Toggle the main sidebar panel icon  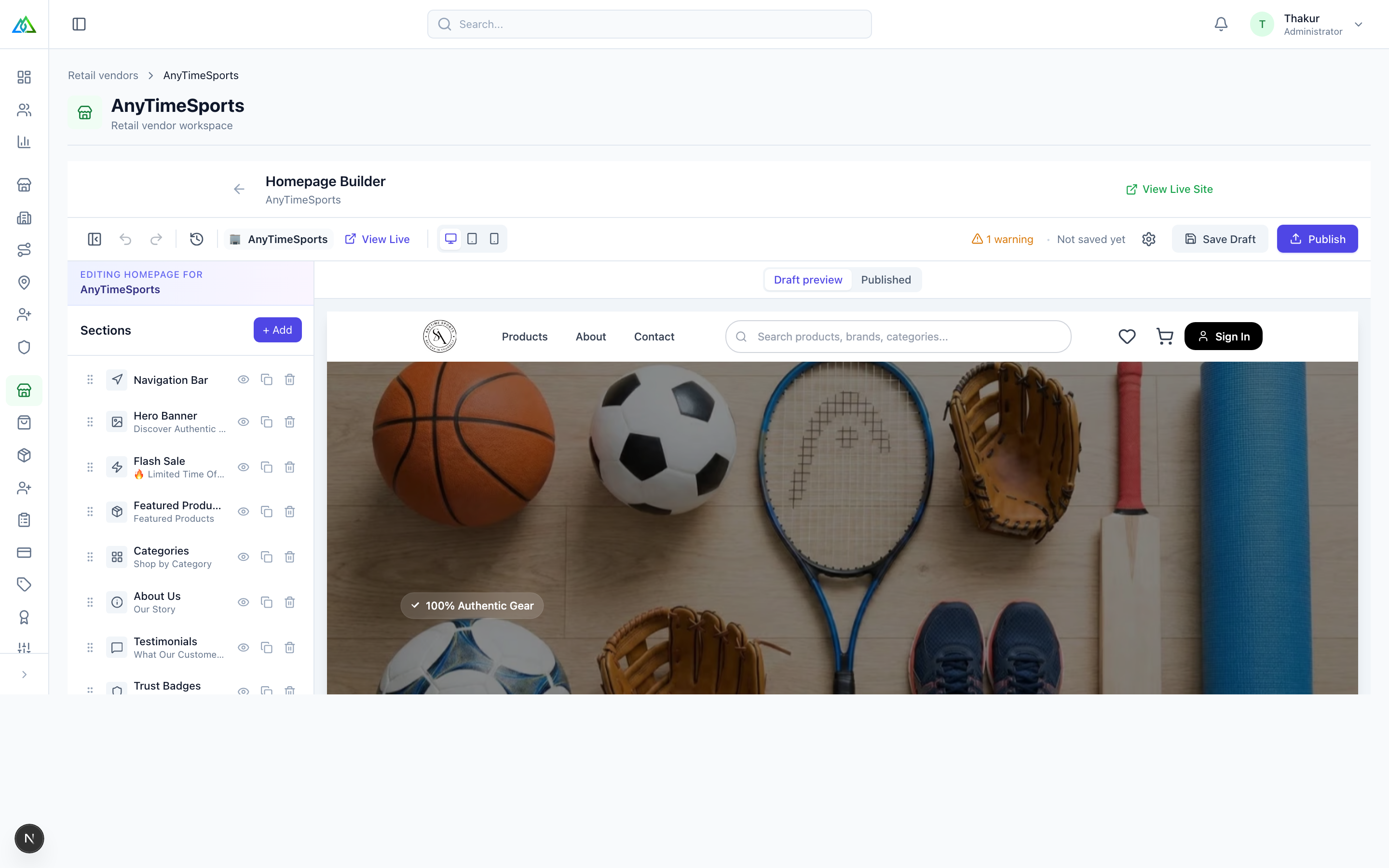[x=79, y=24]
